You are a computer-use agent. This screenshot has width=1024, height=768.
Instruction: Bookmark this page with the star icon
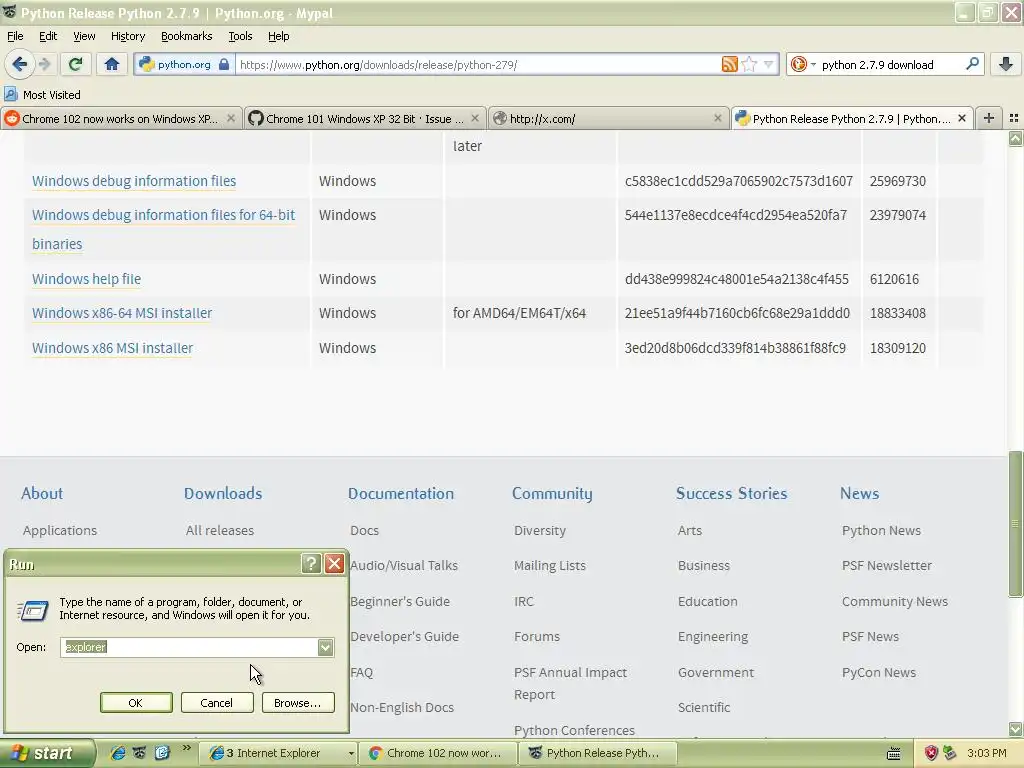[750, 64]
